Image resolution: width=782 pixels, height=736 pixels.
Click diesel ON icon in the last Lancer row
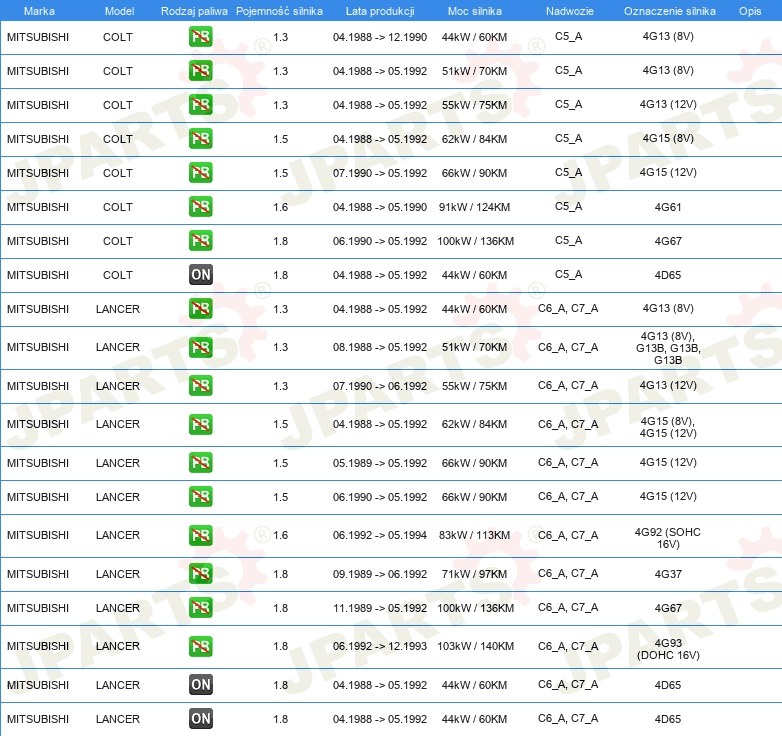pos(201,719)
